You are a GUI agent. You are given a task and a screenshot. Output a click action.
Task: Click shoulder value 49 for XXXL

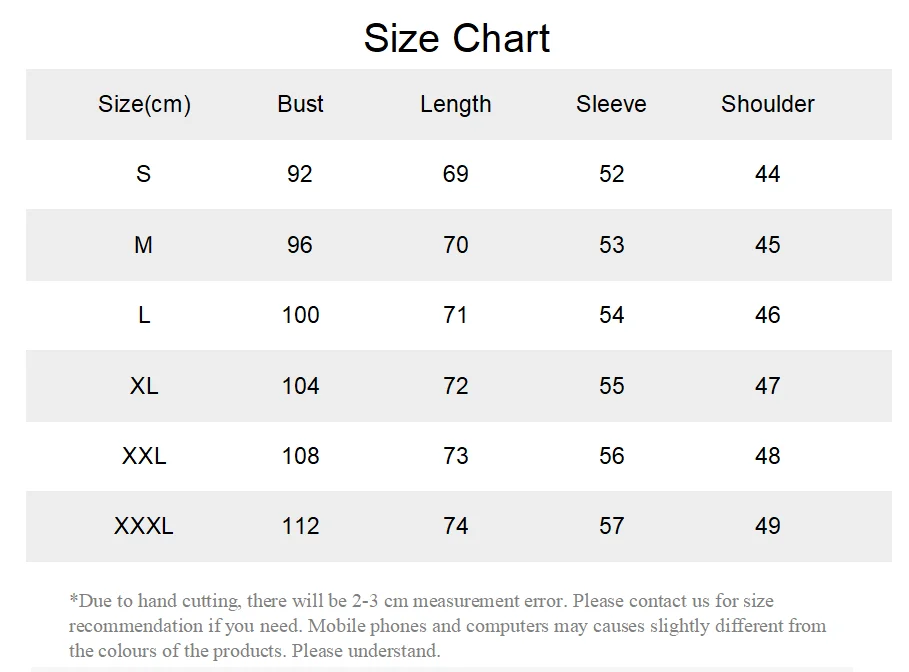point(768,526)
